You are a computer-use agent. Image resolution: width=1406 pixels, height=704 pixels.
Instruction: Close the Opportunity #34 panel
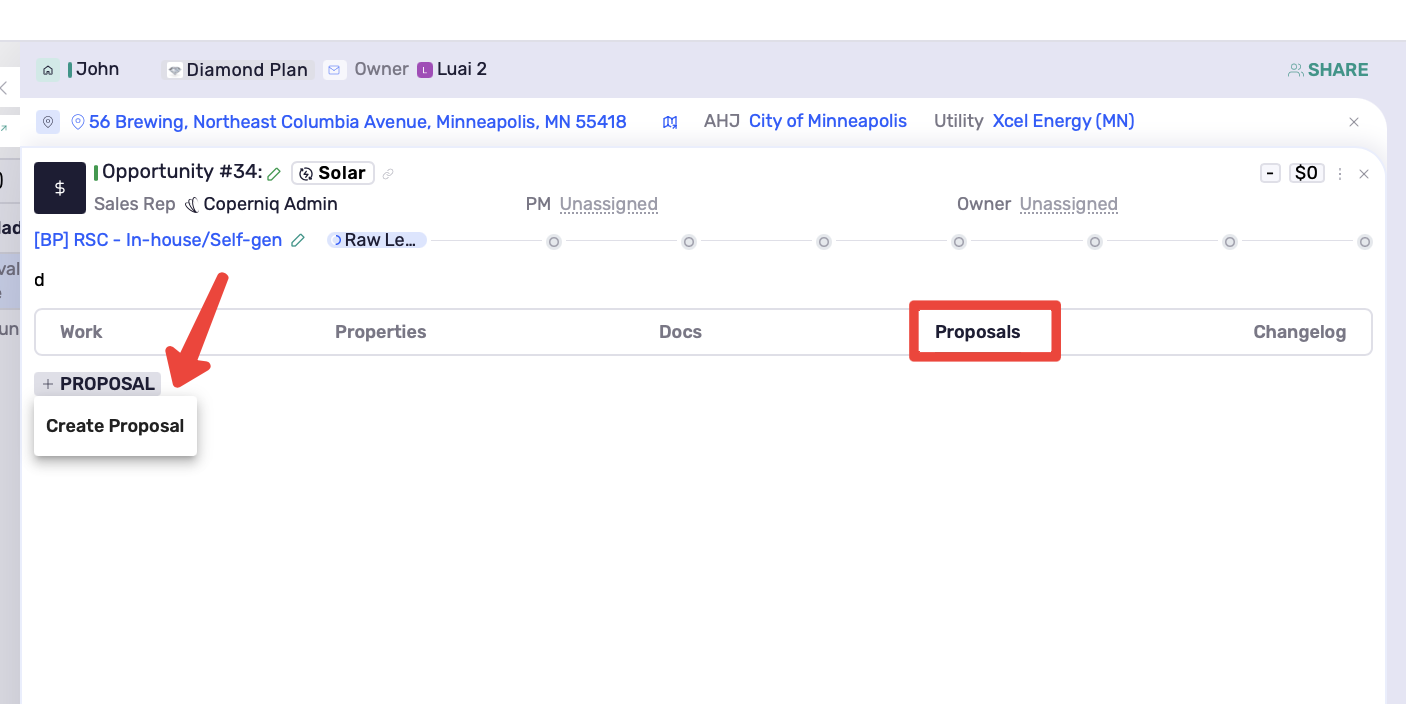pyautogui.click(x=1363, y=174)
